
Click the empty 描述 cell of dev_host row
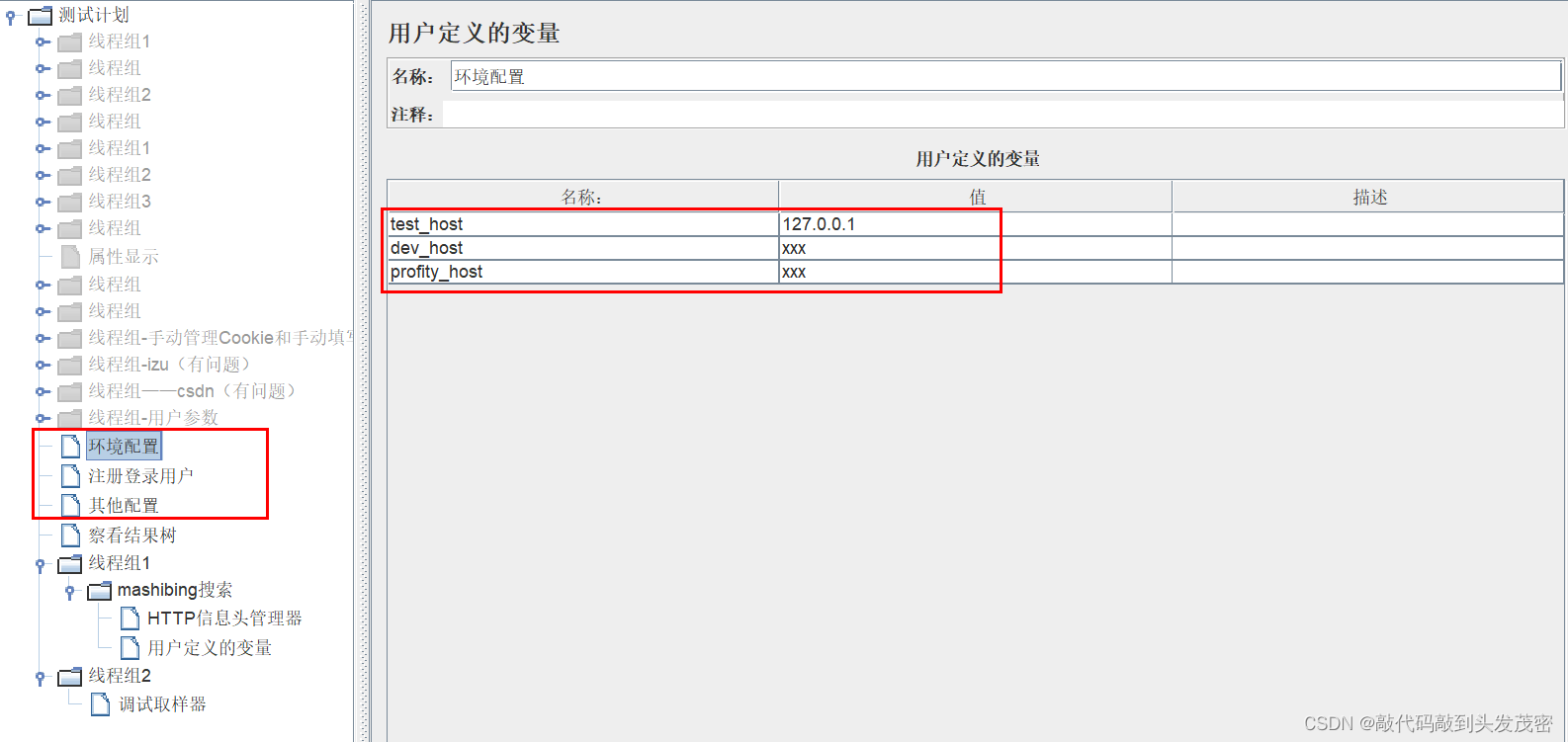1368,248
